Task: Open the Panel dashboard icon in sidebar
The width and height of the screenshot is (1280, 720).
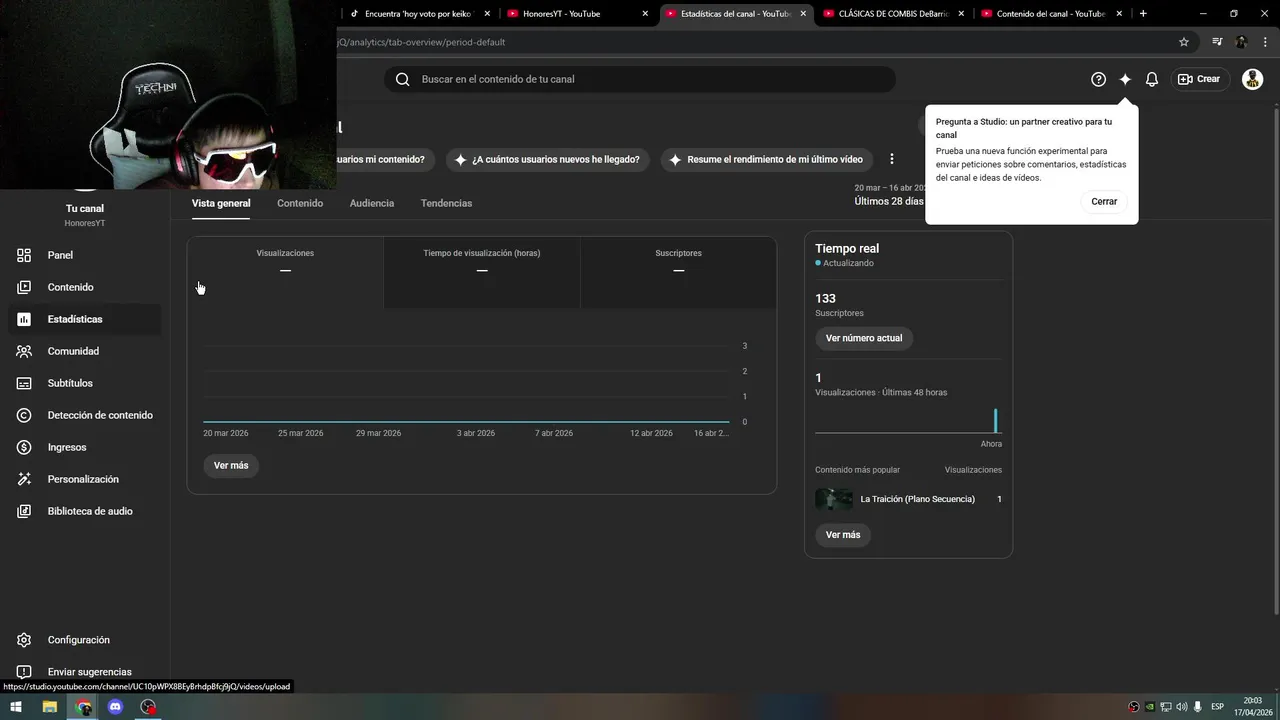Action: point(24,255)
